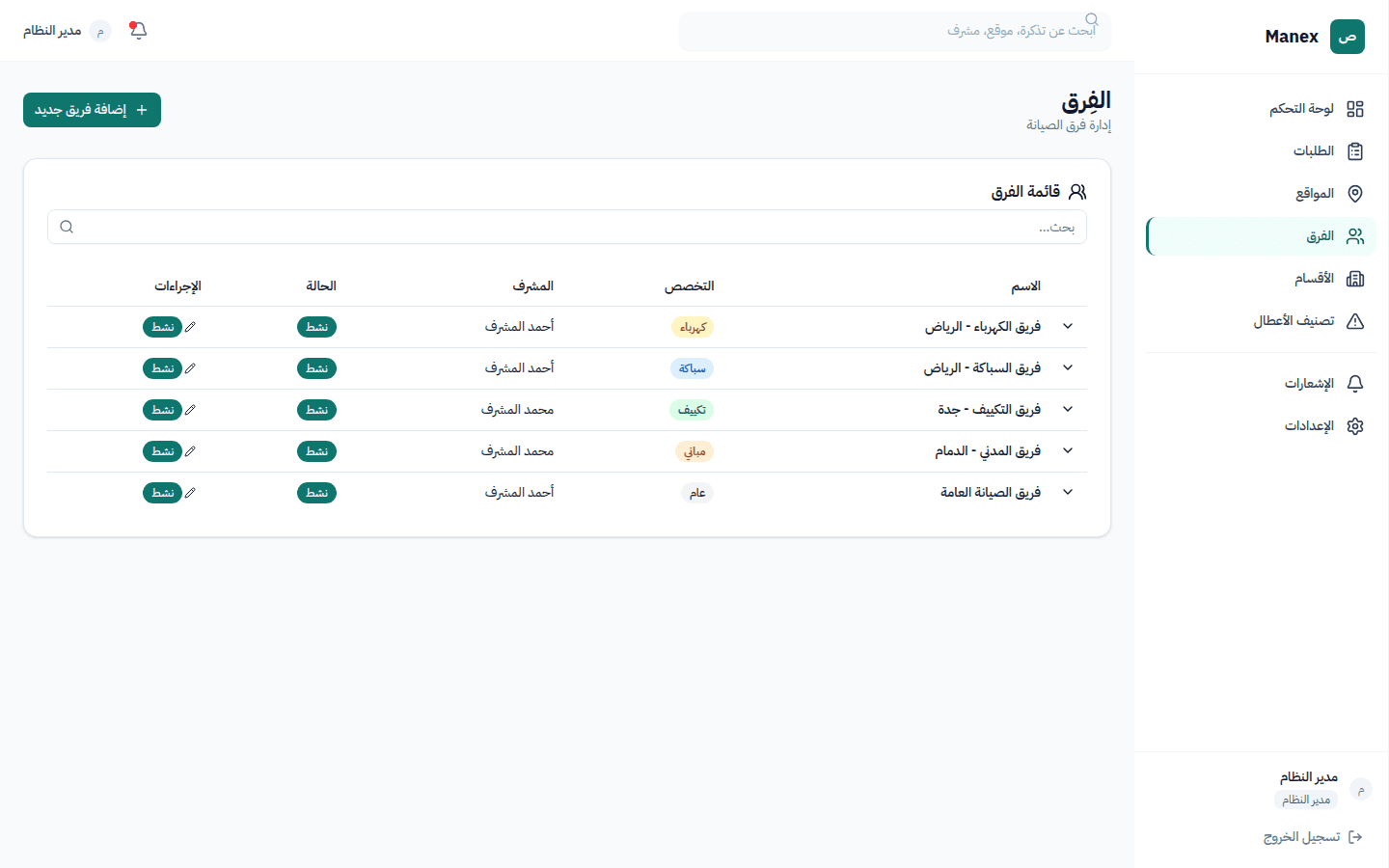This screenshot has height=868, width=1389.
Task: Edit فريق الصيانة العامة using the pencil icon
Action: click(190, 493)
